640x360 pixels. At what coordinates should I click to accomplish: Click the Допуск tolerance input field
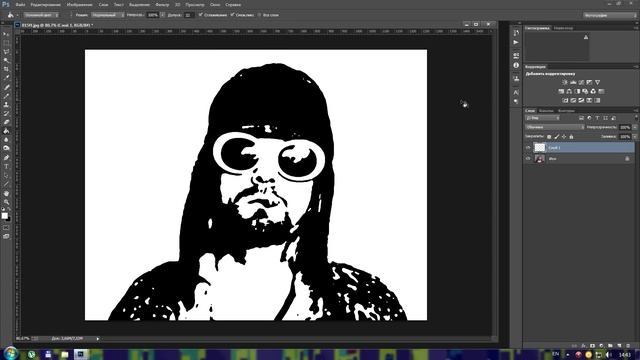(x=188, y=15)
